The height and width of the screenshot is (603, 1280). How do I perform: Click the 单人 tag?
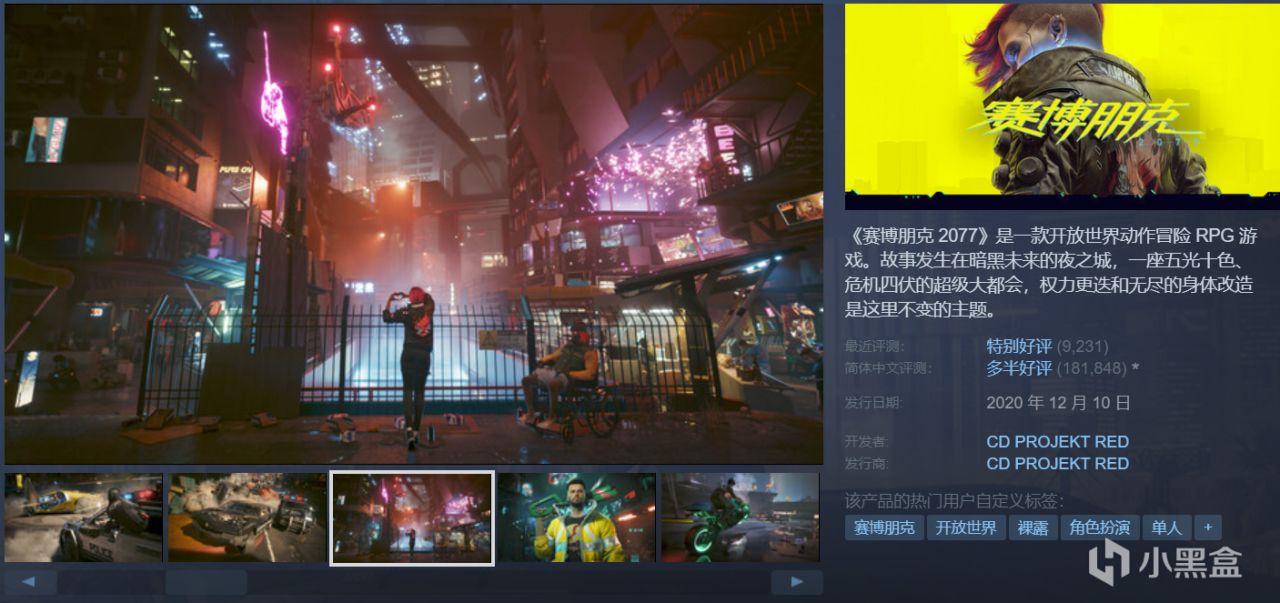tap(1167, 527)
